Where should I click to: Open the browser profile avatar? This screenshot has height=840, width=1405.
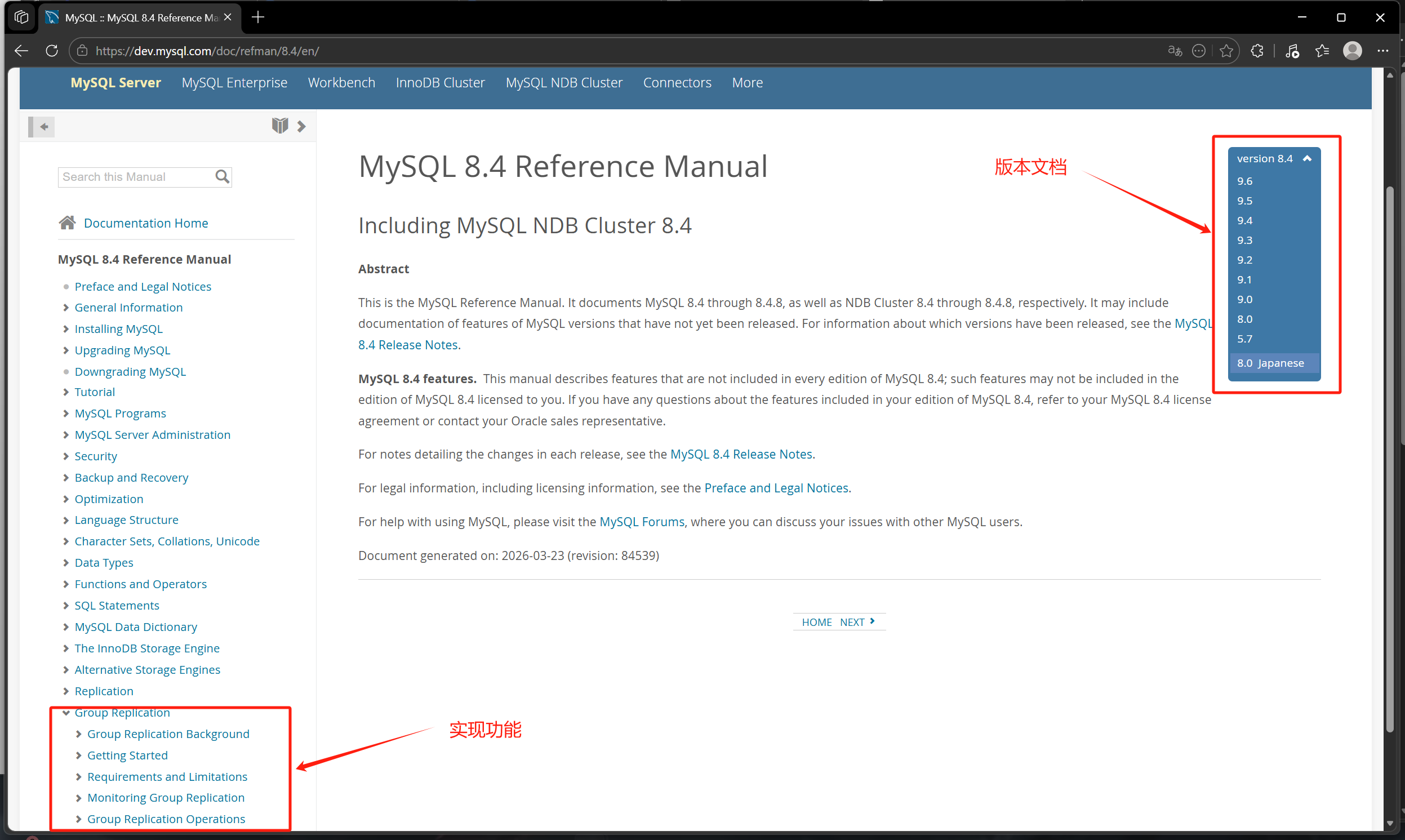(x=1353, y=51)
